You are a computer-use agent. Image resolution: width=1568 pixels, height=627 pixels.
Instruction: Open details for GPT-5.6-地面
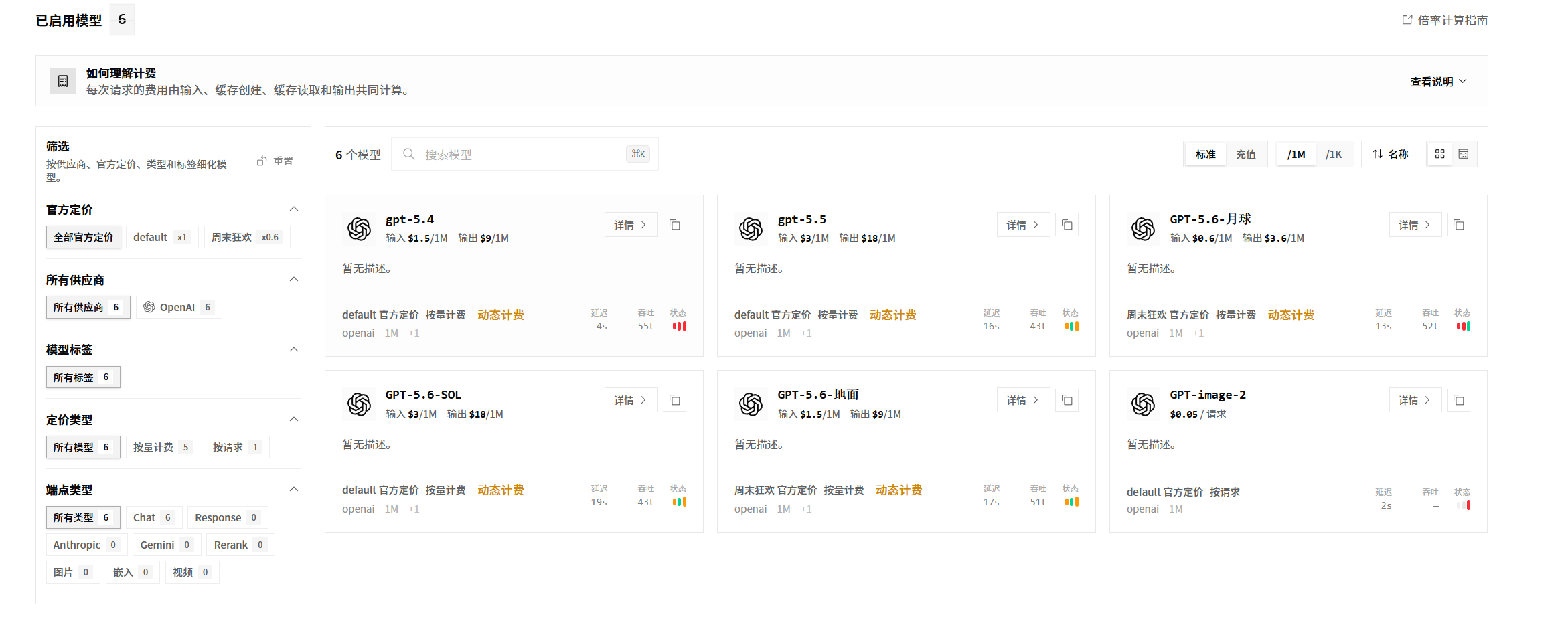1023,400
